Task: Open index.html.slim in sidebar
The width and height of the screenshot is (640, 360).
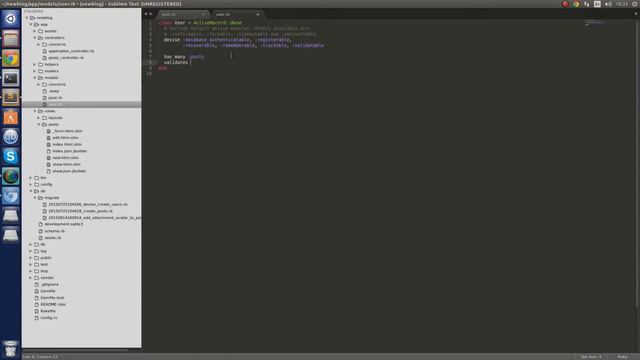Action: (x=67, y=144)
